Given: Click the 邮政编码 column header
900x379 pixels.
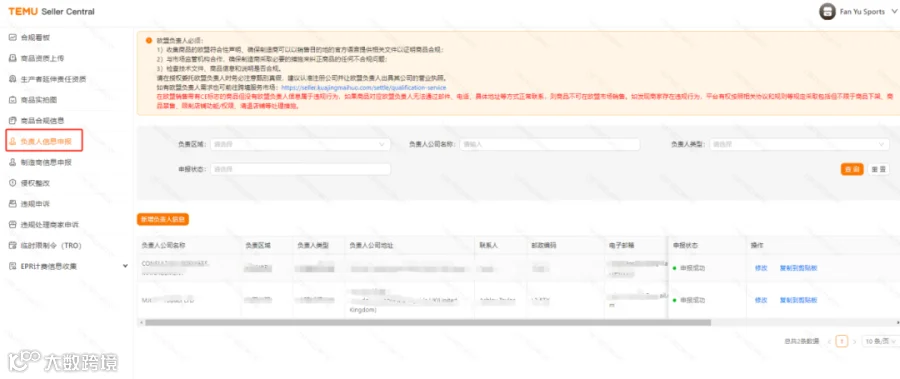Looking at the screenshot, I should pyautogui.click(x=544, y=245).
